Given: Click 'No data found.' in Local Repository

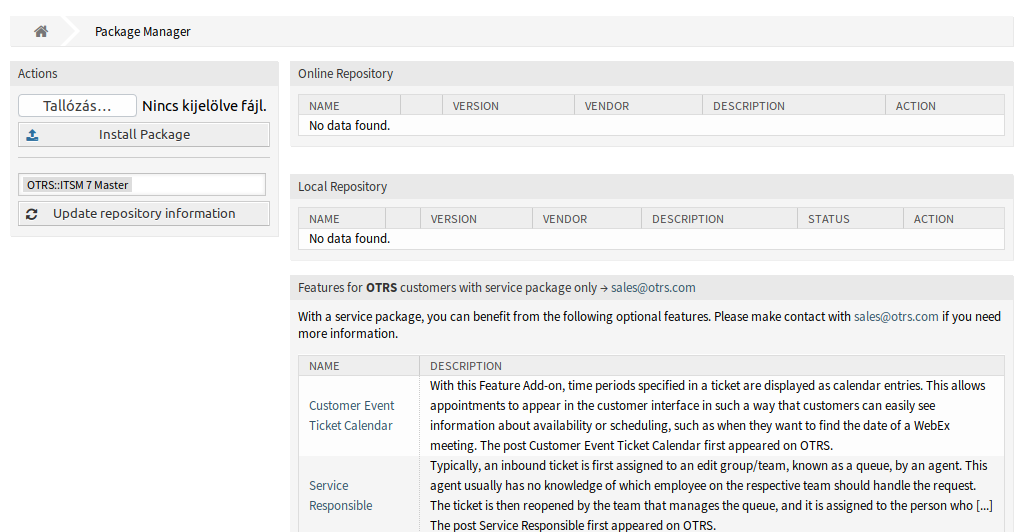Looking at the screenshot, I should pyautogui.click(x=350, y=238).
